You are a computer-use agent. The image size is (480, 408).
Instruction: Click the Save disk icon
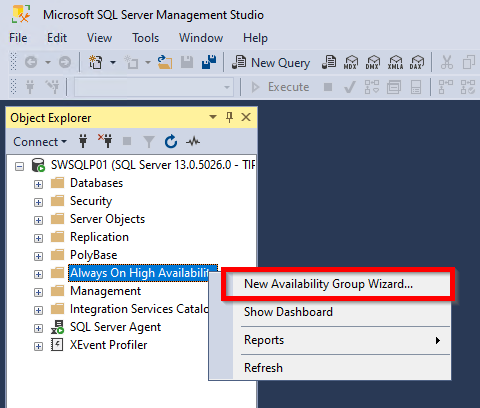click(x=187, y=62)
